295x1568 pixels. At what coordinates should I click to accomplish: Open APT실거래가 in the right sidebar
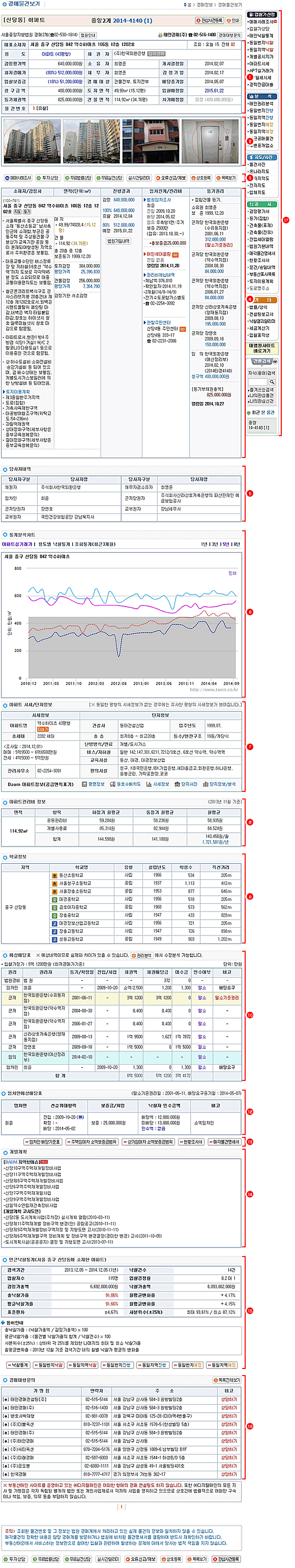260,71
